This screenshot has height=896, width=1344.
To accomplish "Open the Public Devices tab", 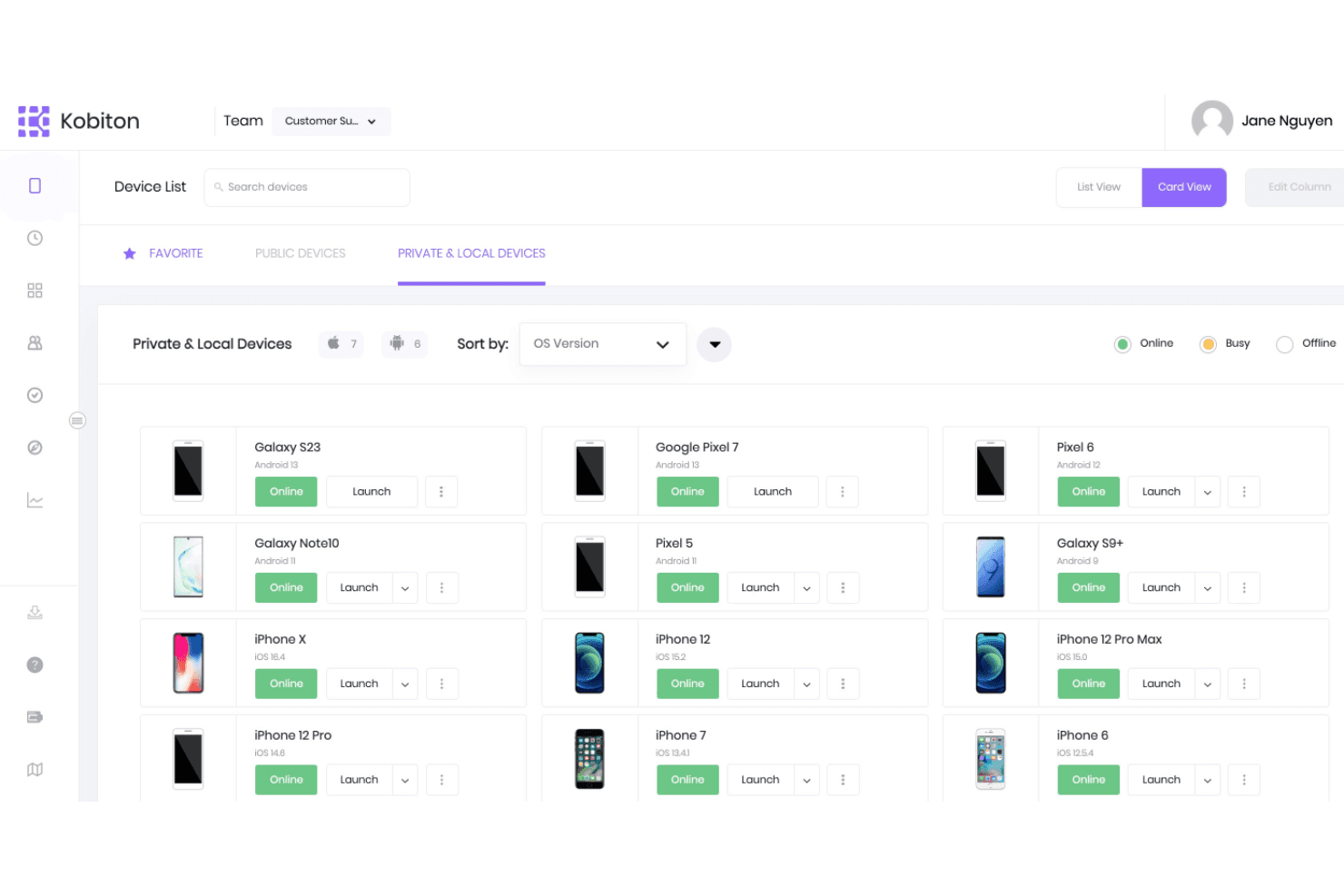I will (x=301, y=253).
